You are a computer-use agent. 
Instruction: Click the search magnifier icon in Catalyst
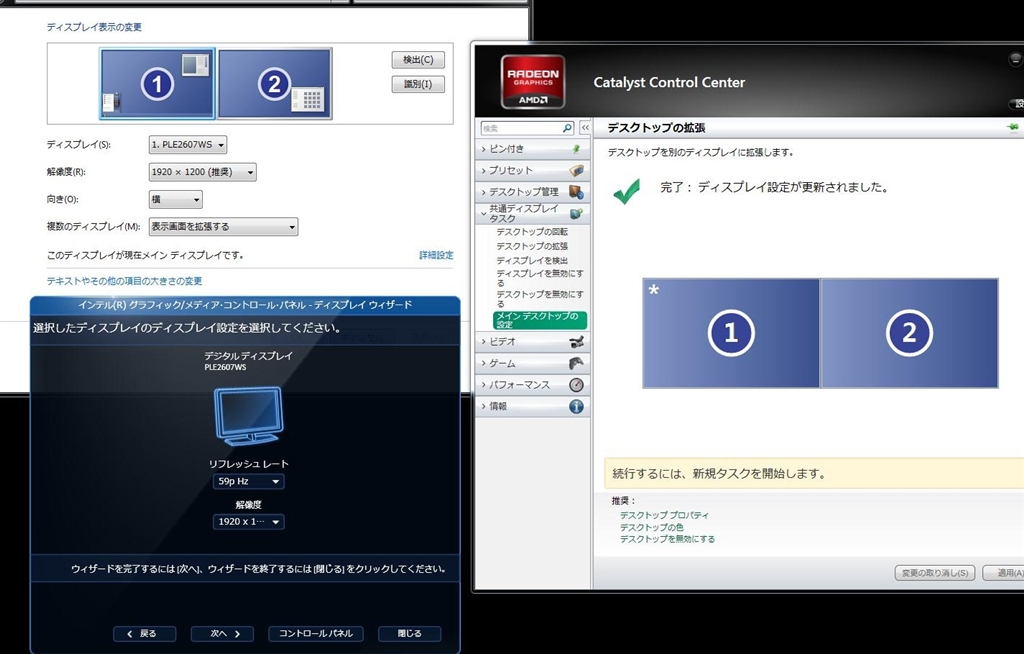[567, 128]
